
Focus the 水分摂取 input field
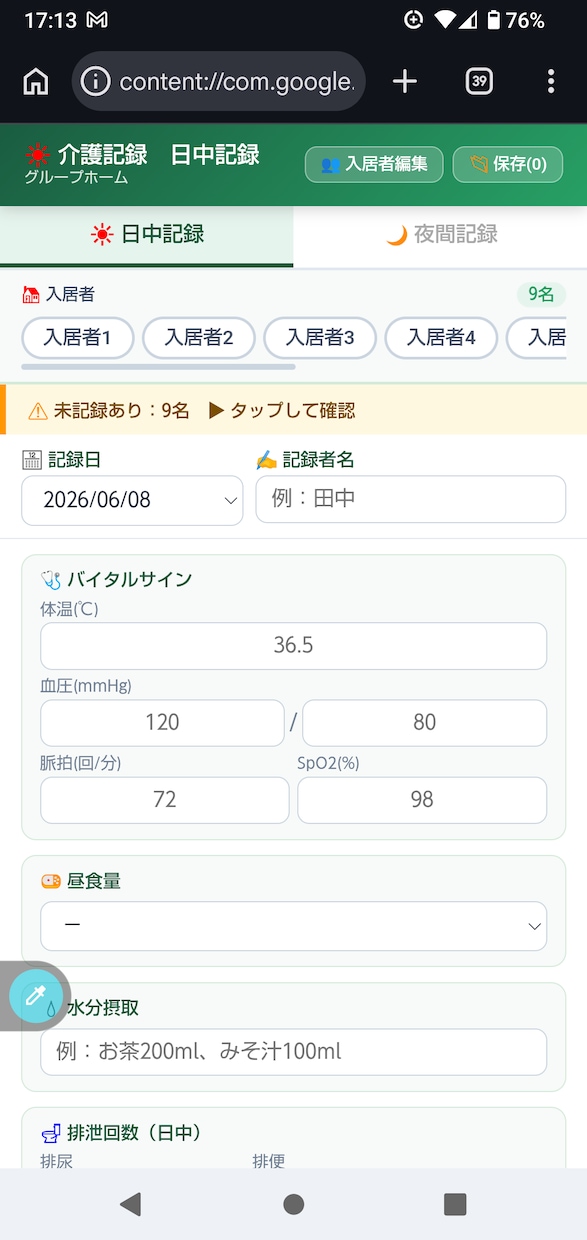[293, 1052]
